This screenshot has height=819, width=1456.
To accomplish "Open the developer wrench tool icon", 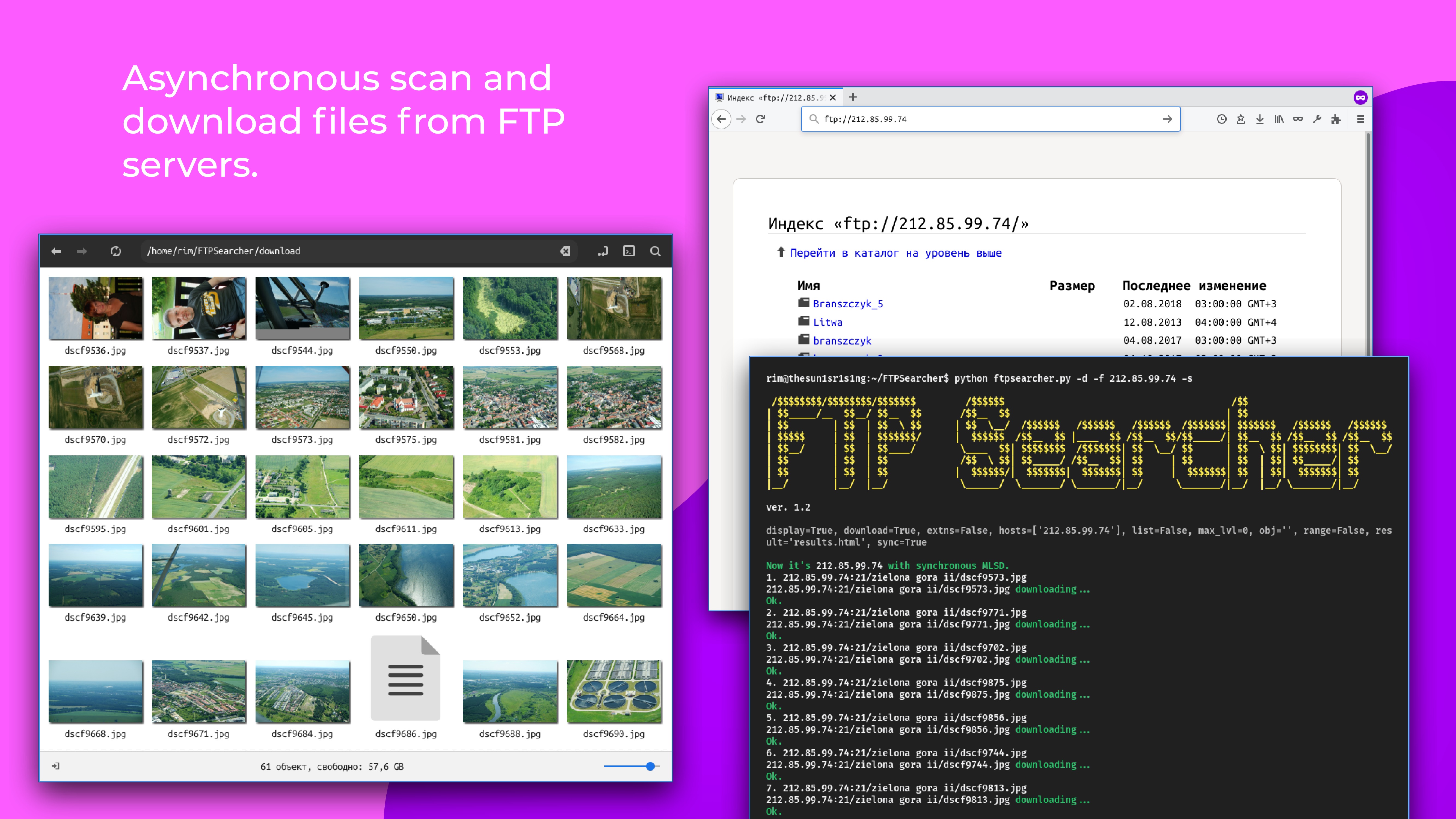I will 1316,119.
